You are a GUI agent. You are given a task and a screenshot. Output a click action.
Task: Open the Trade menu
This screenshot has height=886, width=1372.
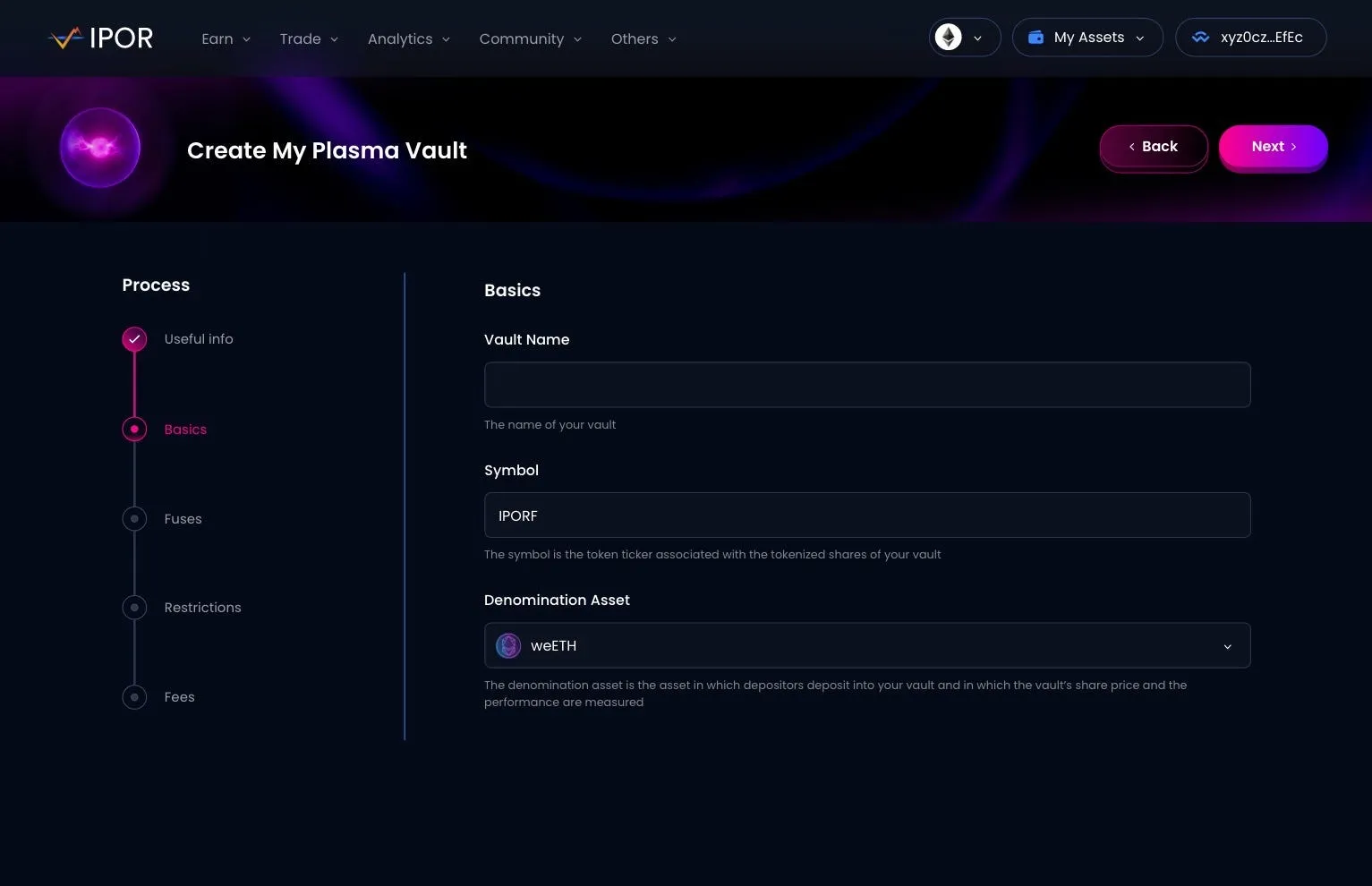pyautogui.click(x=309, y=38)
